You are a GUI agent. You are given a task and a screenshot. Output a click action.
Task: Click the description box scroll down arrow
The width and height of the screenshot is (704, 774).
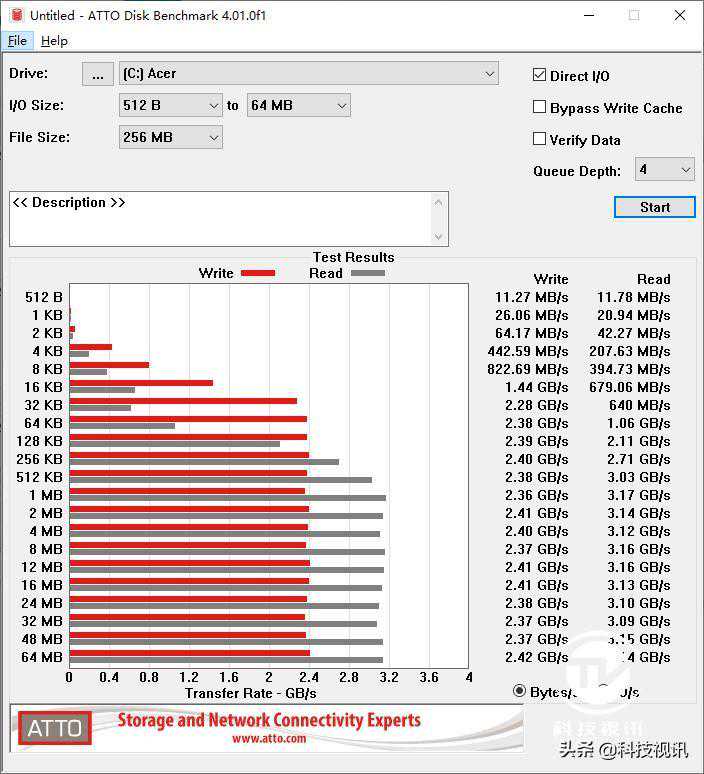click(438, 236)
